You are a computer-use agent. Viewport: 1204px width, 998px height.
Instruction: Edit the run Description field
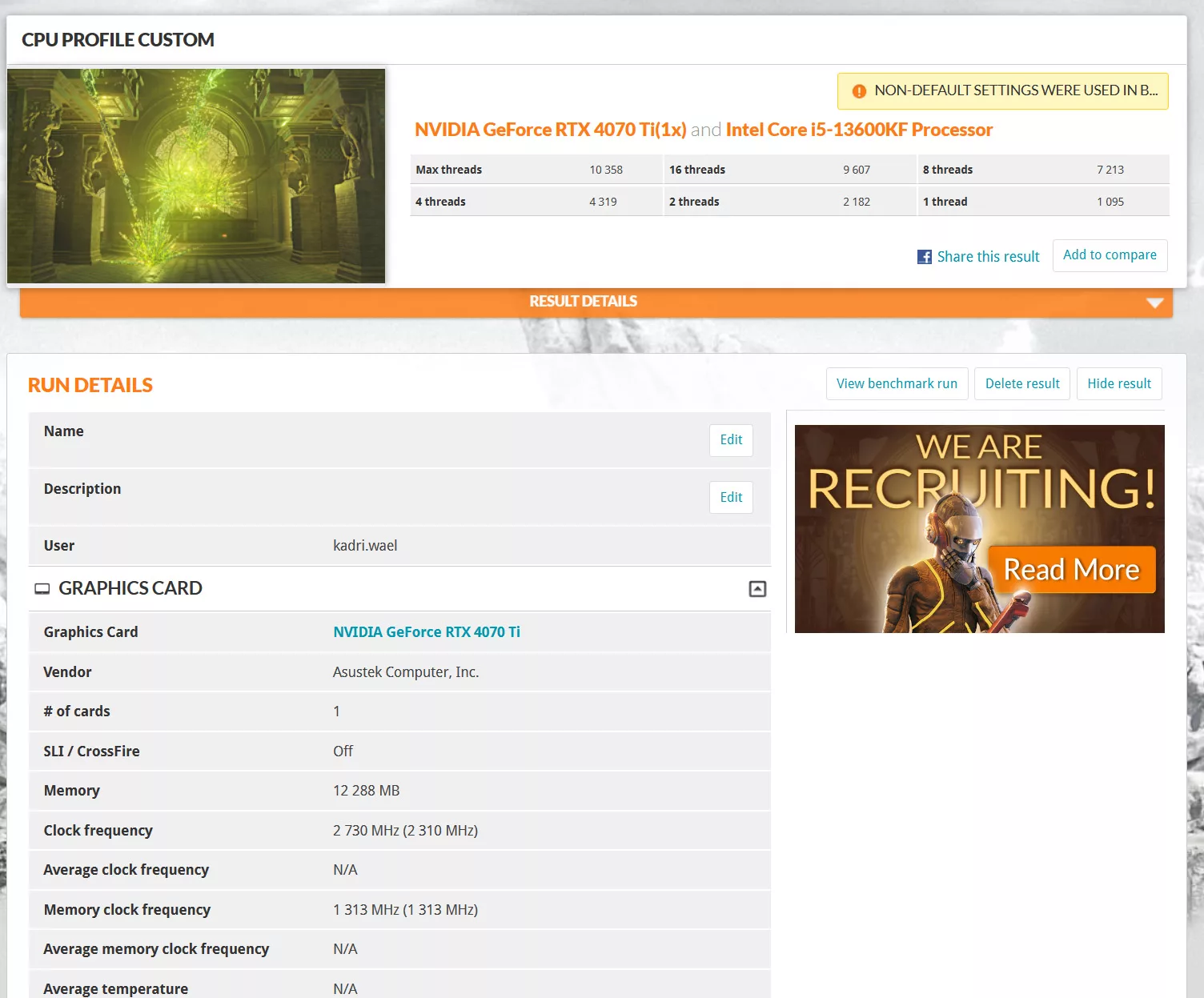pos(731,497)
